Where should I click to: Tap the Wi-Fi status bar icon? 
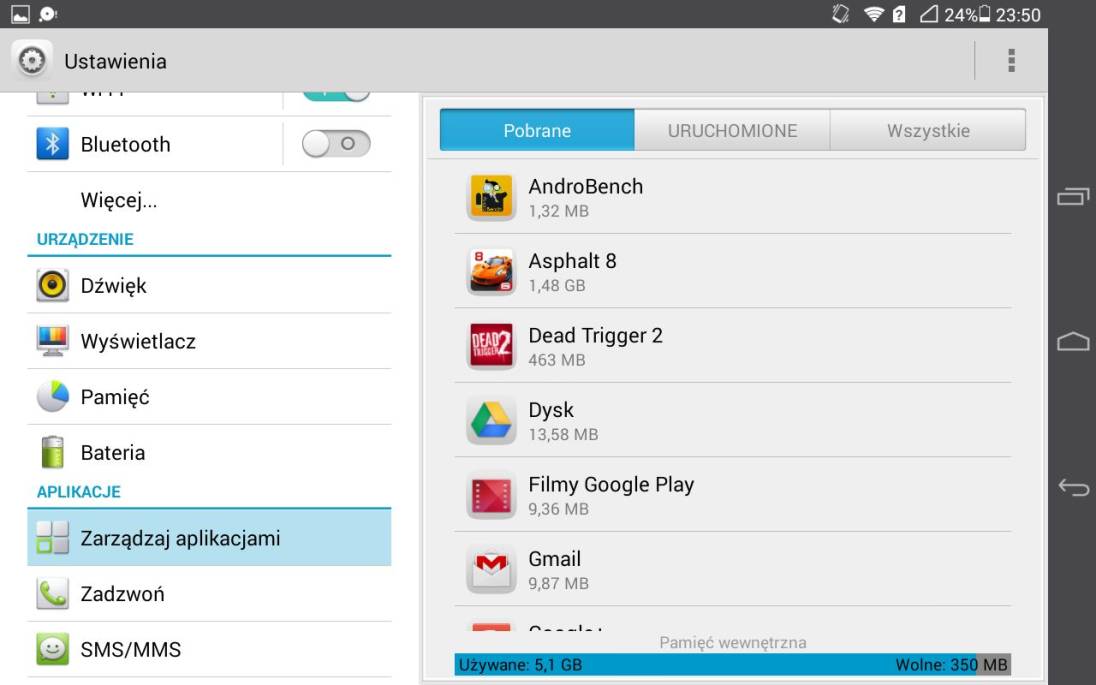873,14
